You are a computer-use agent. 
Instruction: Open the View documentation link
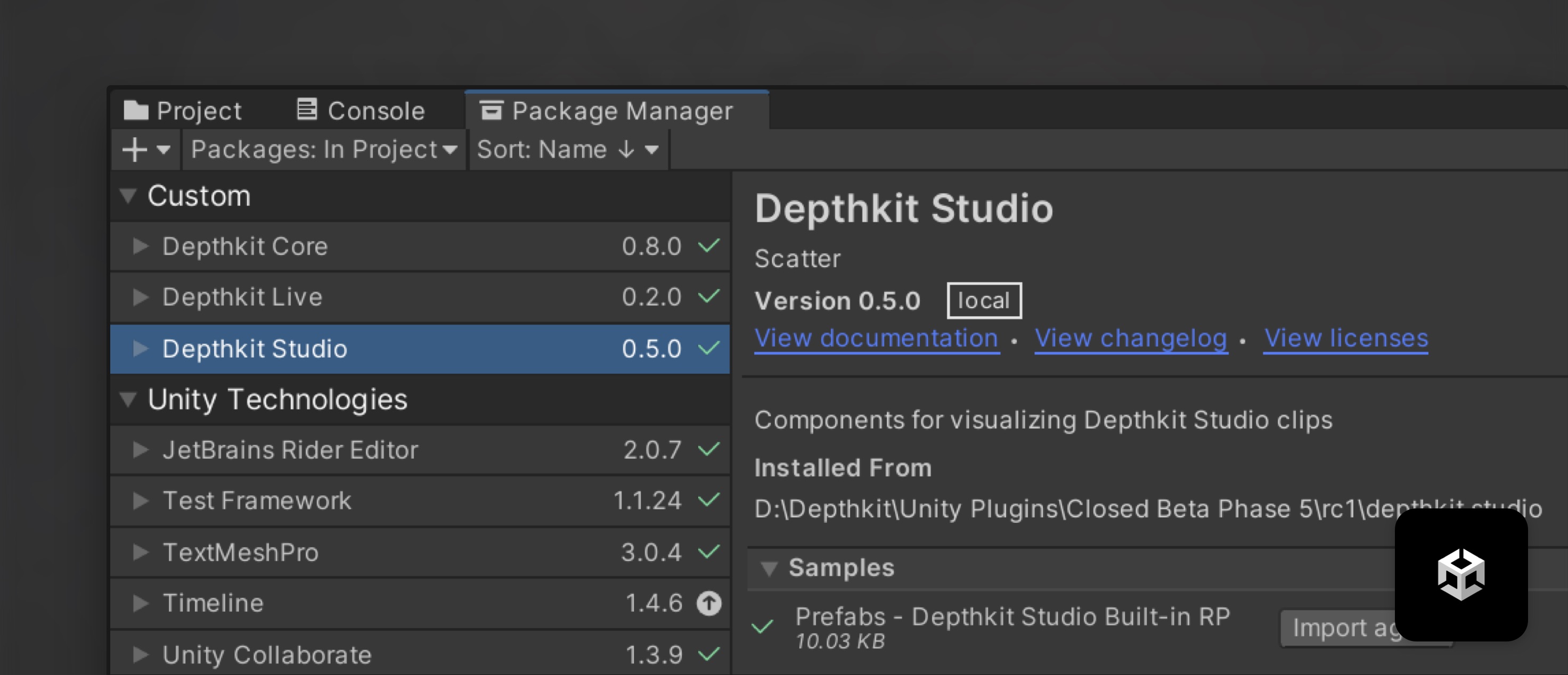pyautogui.click(x=876, y=338)
